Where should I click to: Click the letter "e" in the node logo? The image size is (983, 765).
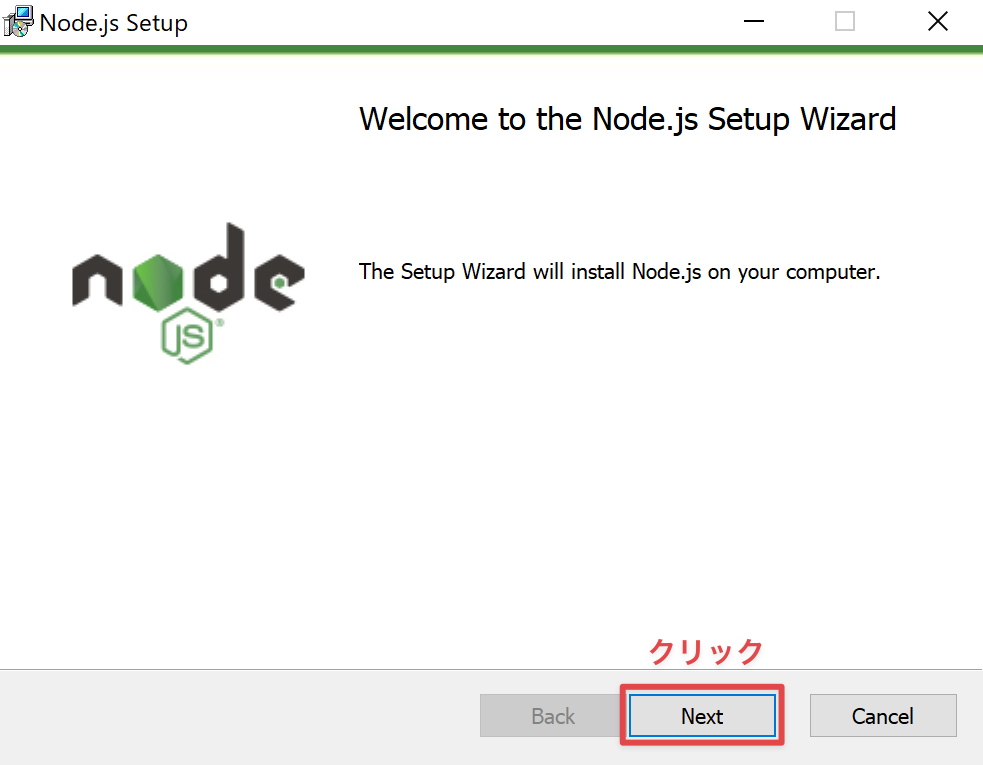[278, 281]
